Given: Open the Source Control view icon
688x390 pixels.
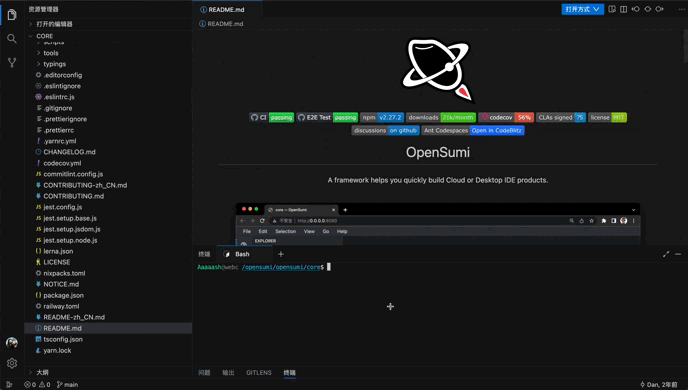Looking at the screenshot, I should click(12, 62).
